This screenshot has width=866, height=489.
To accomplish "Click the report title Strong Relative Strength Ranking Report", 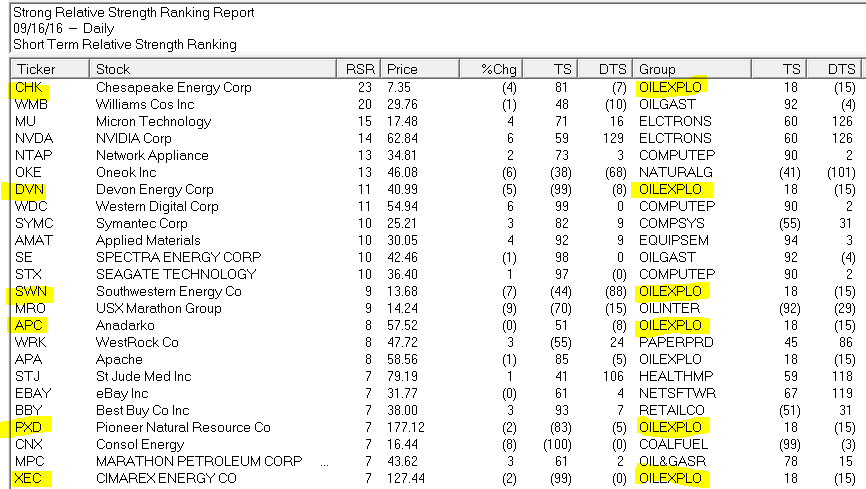I will coord(134,13).
